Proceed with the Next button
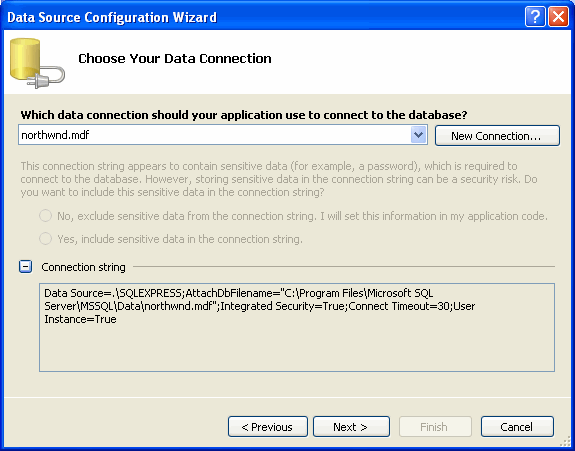The height and width of the screenshot is (451, 575). pos(351,426)
